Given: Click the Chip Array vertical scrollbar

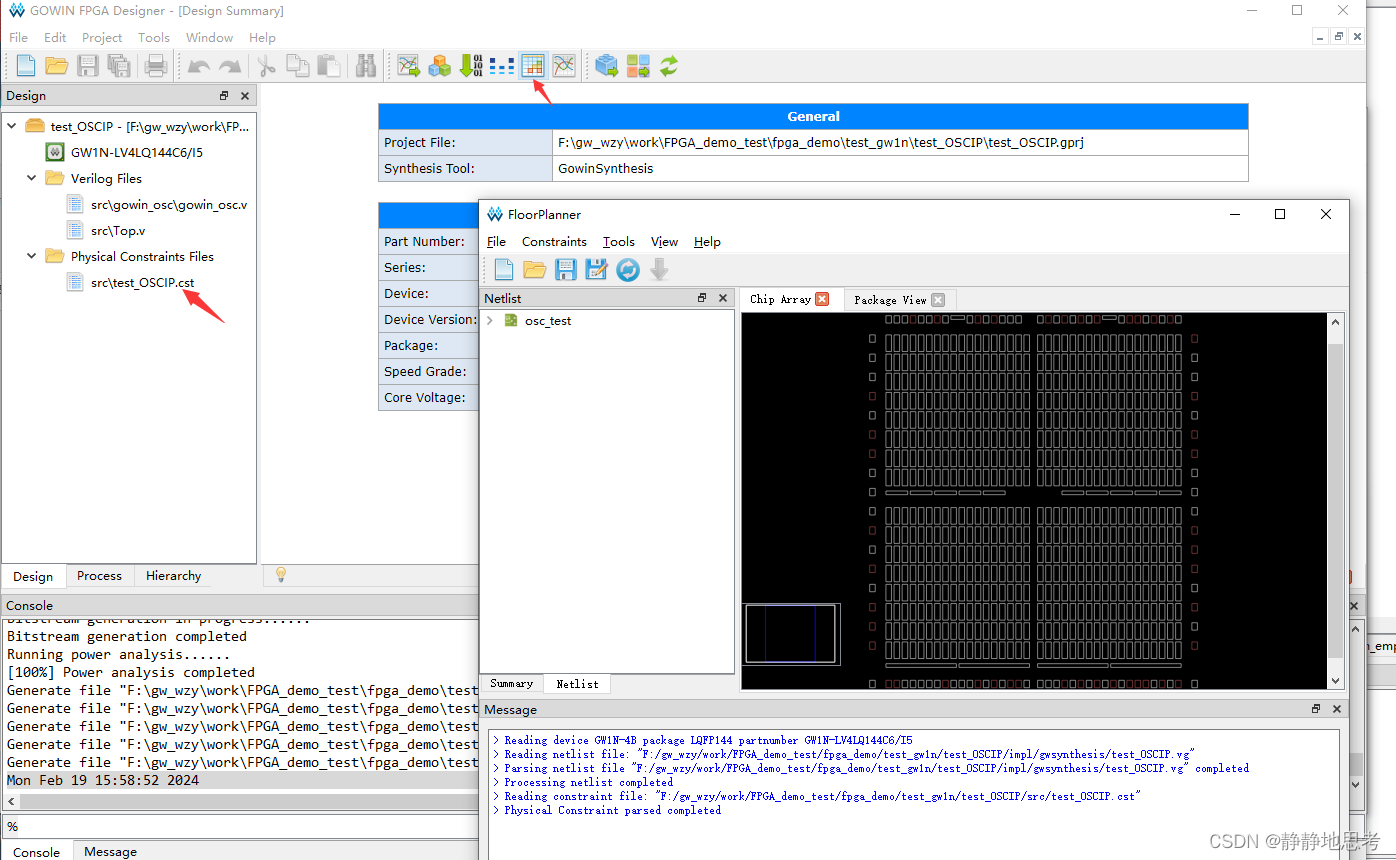Looking at the screenshot, I should (x=1336, y=500).
